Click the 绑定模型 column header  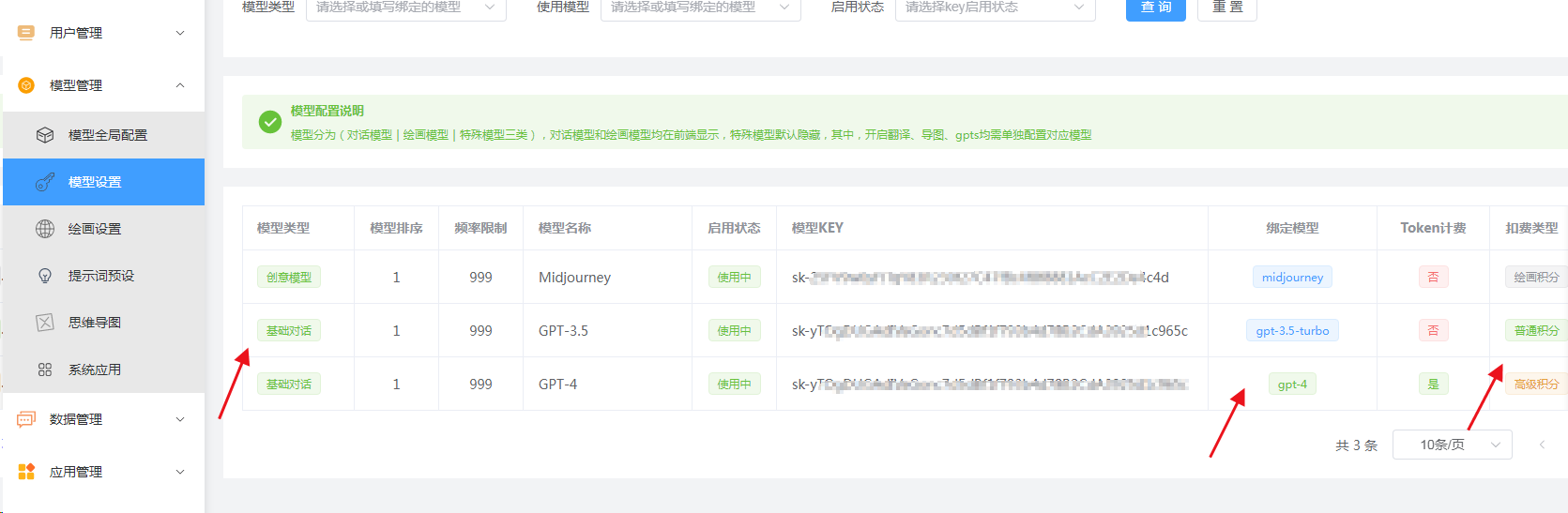(1292, 228)
